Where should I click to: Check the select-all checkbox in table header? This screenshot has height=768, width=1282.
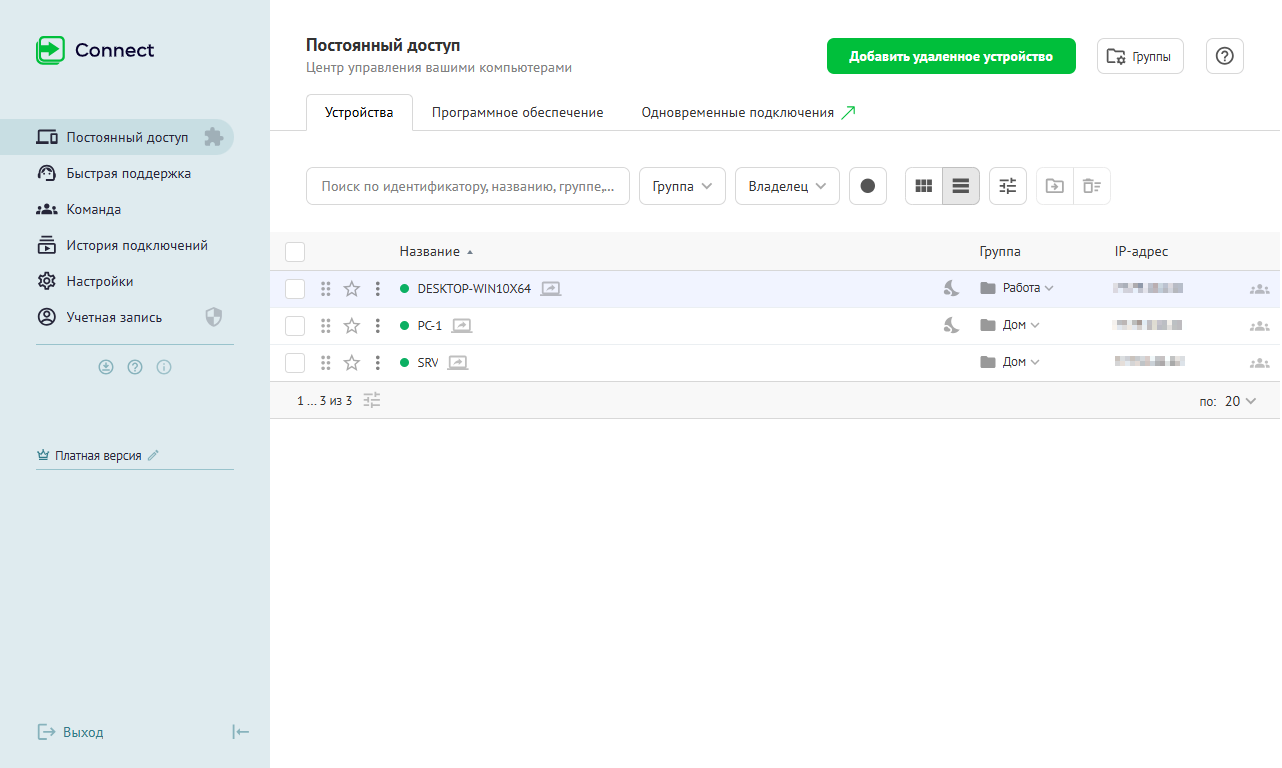295,252
